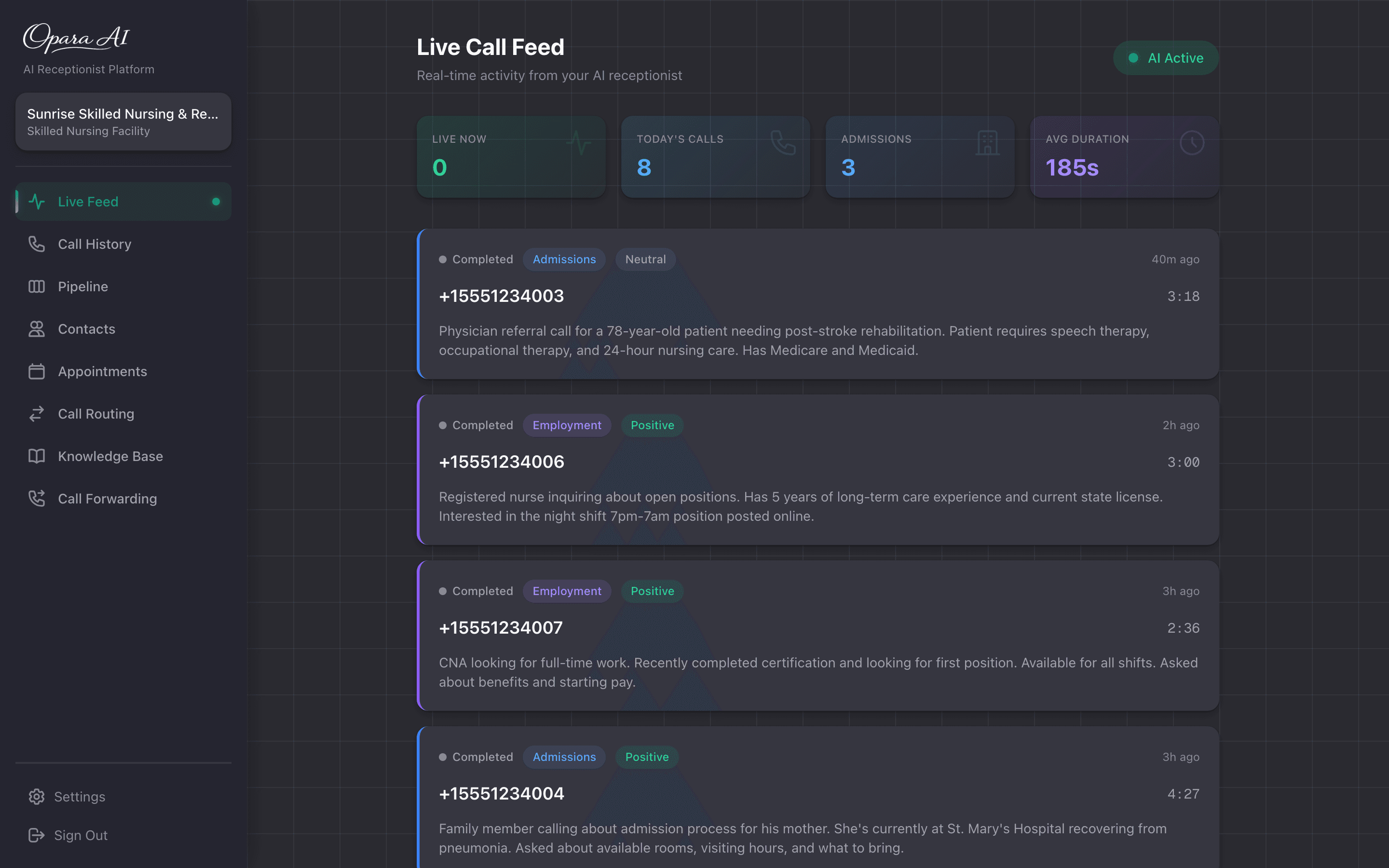Click Completed status on +15551234003 call

476,259
